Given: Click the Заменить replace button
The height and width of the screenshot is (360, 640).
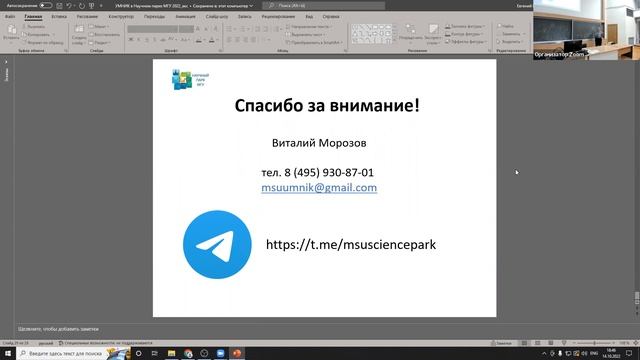Looking at the screenshot, I should pyautogui.click(x=510, y=34).
